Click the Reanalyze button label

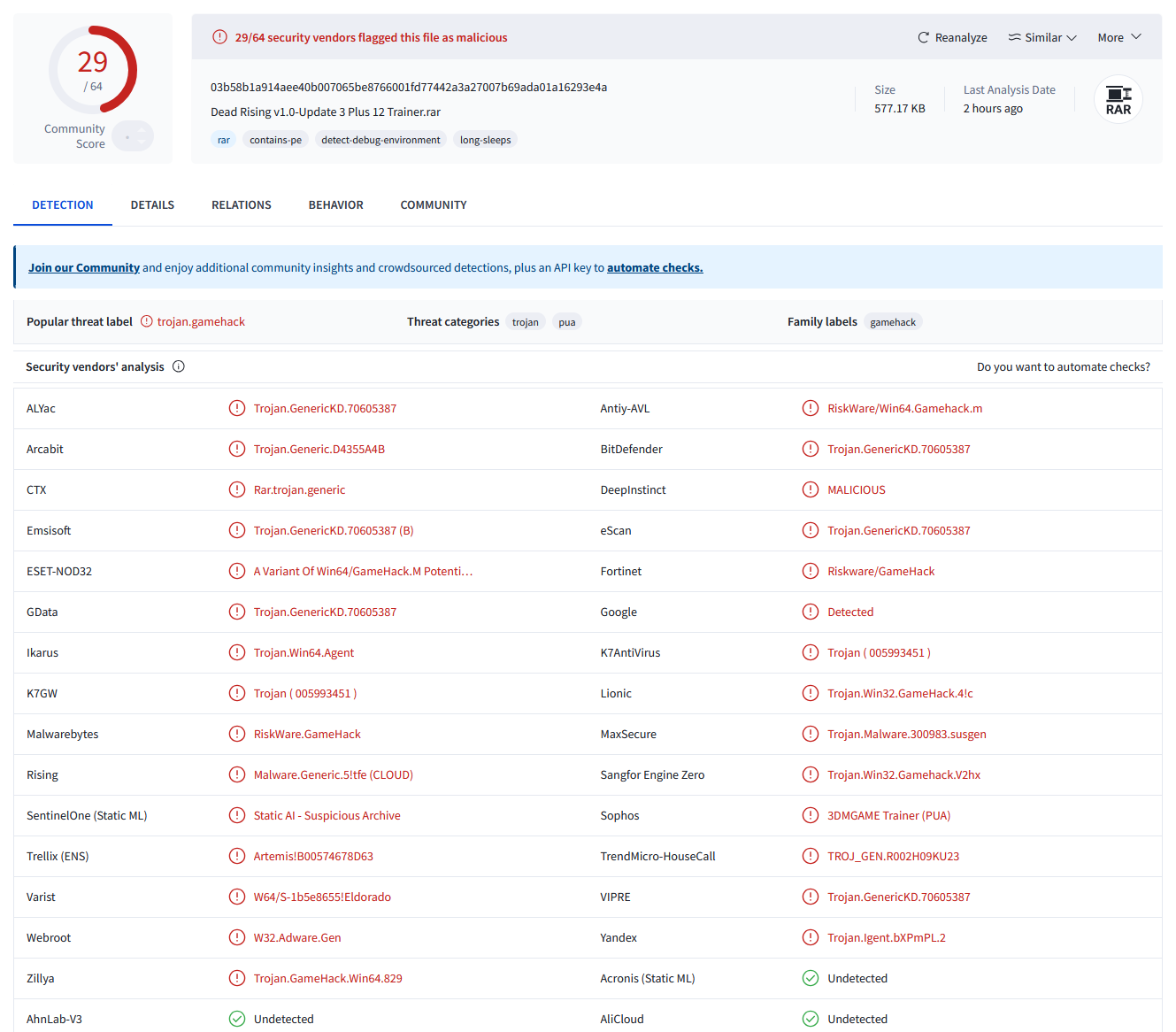(961, 37)
